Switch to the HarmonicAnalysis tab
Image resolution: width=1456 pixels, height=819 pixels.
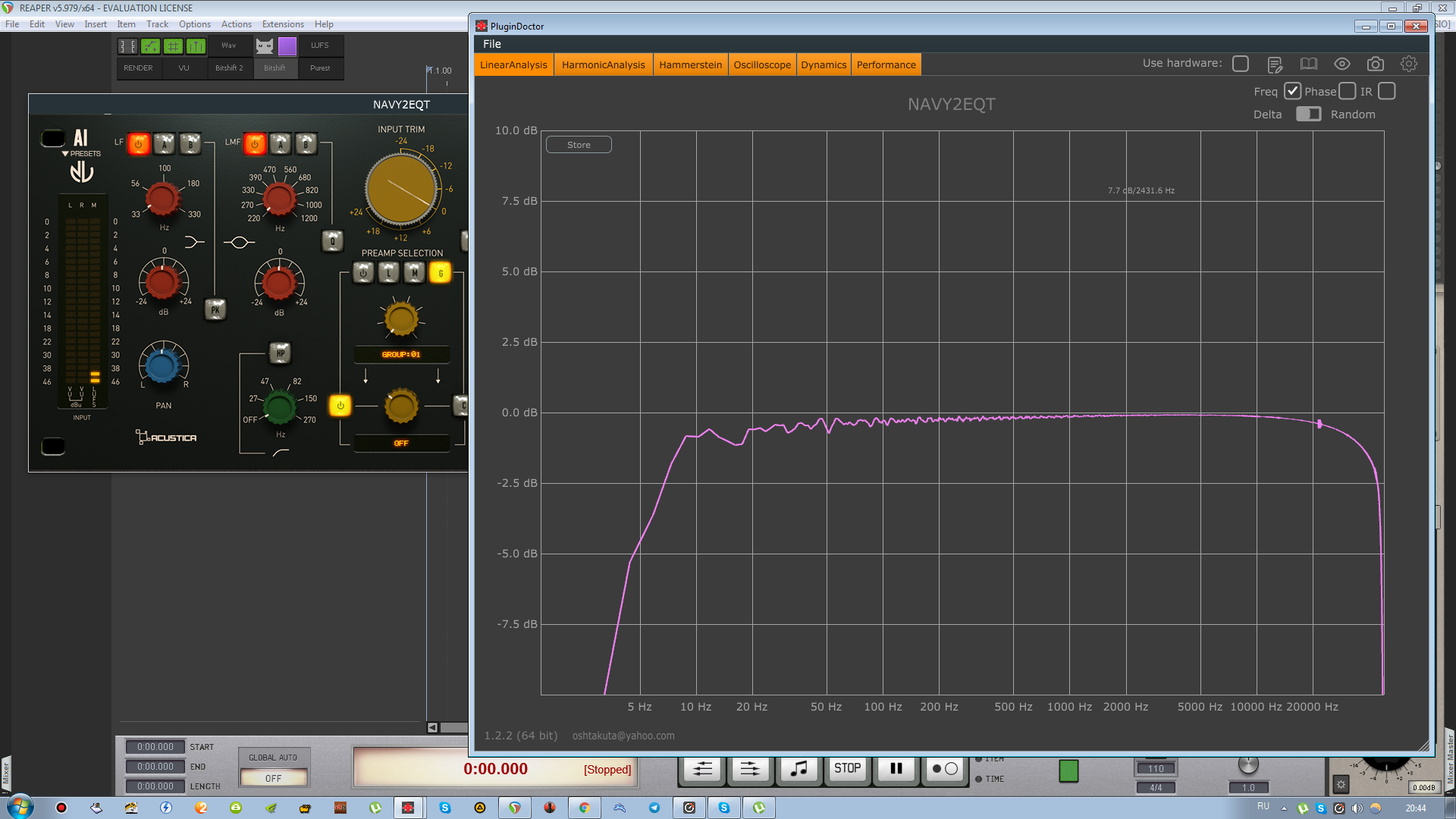click(603, 64)
